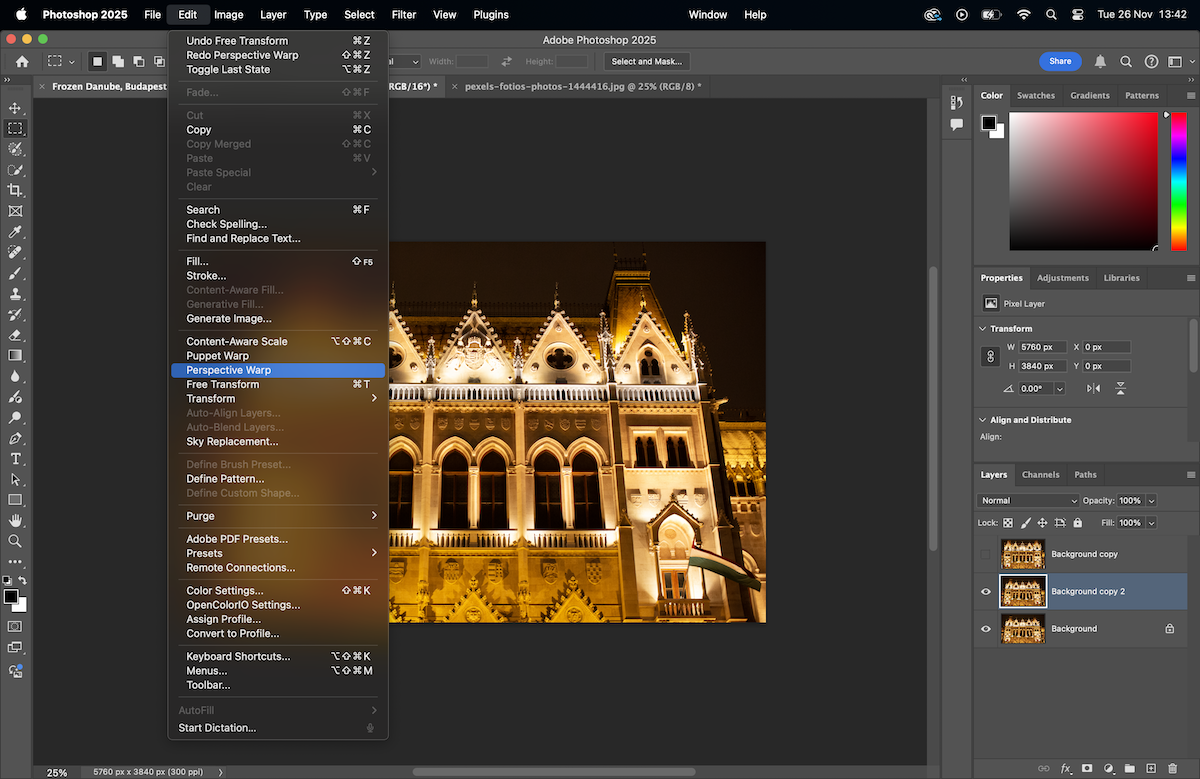This screenshot has height=779, width=1200.
Task: Collapse the Transform section in Properties
Action: pos(981,328)
